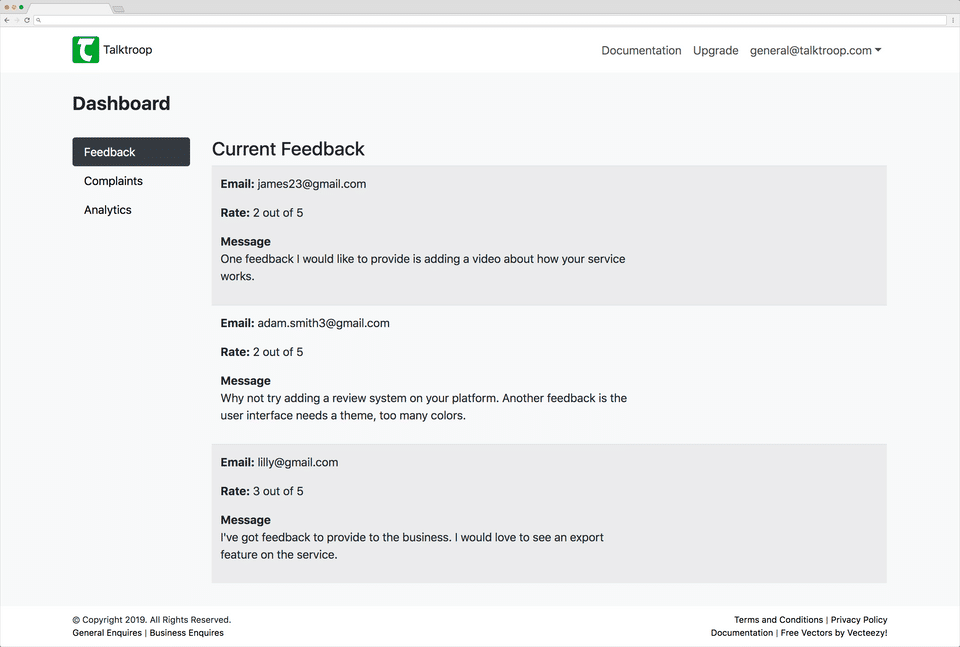Switch to the Complaints sidebar tab
This screenshot has height=647, width=960.
pyautogui.click(x=113, y=181)
